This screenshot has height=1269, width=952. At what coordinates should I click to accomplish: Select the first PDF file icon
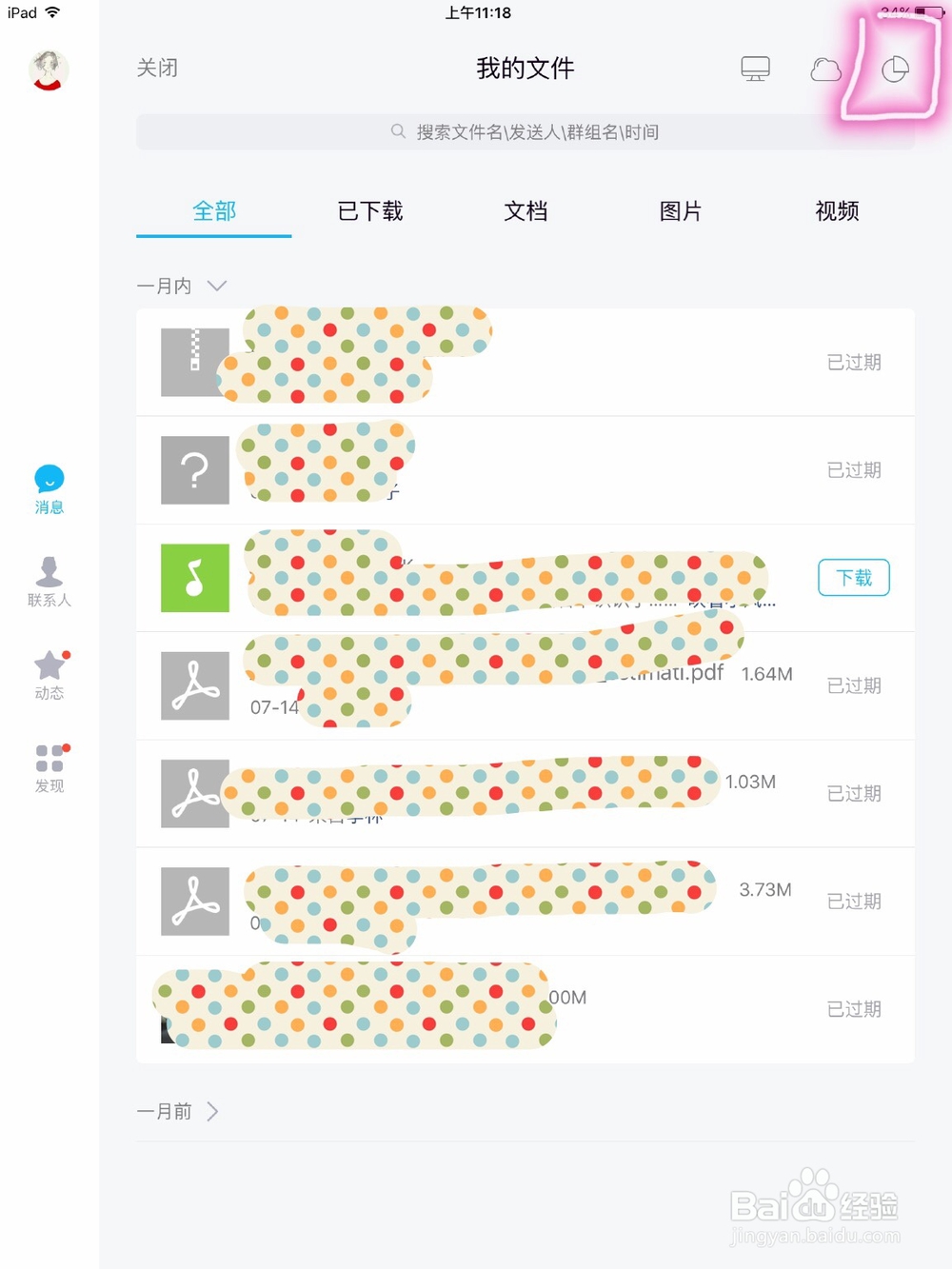pos(195,685)
